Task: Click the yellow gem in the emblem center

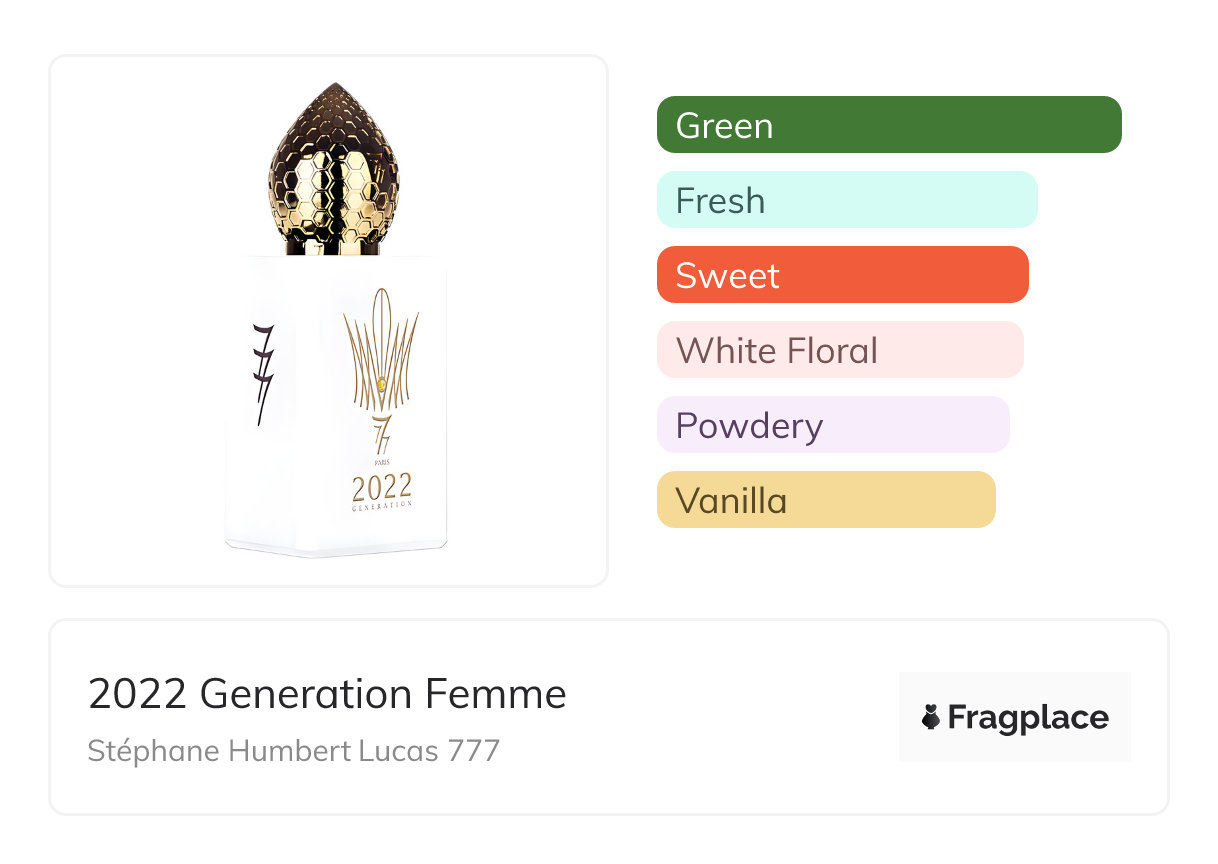Action: (x=380, y=381)
